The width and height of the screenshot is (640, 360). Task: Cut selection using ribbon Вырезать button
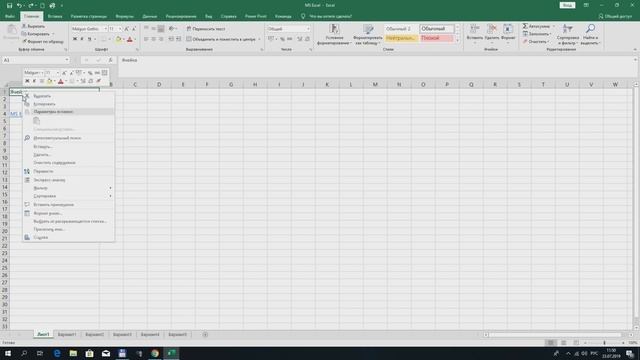(x=33, y=26)
